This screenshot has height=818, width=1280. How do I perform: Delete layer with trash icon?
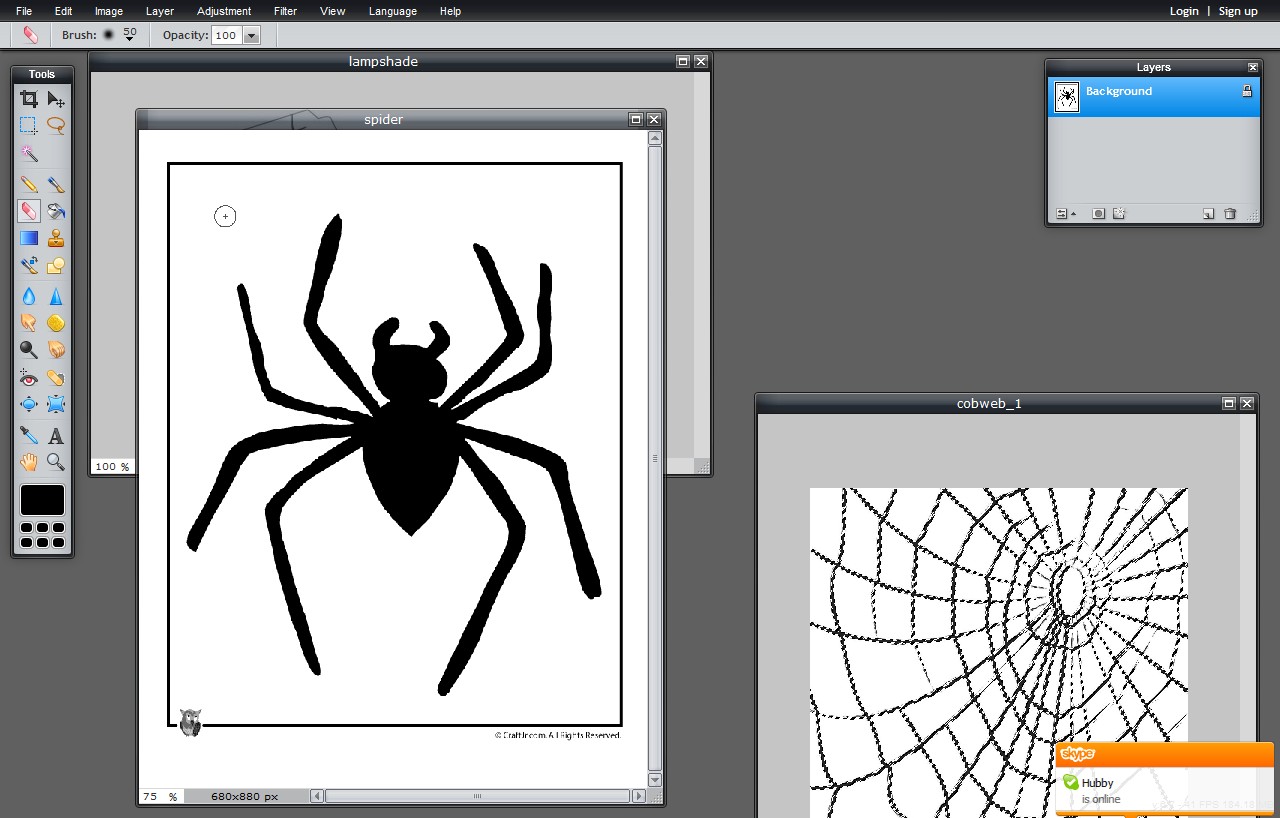pos(1230,214)
